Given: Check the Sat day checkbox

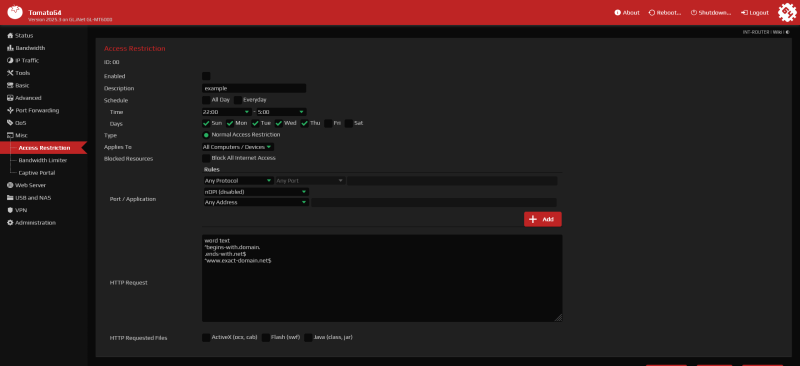Looking at the screenshot, I should tap(349, 124).
